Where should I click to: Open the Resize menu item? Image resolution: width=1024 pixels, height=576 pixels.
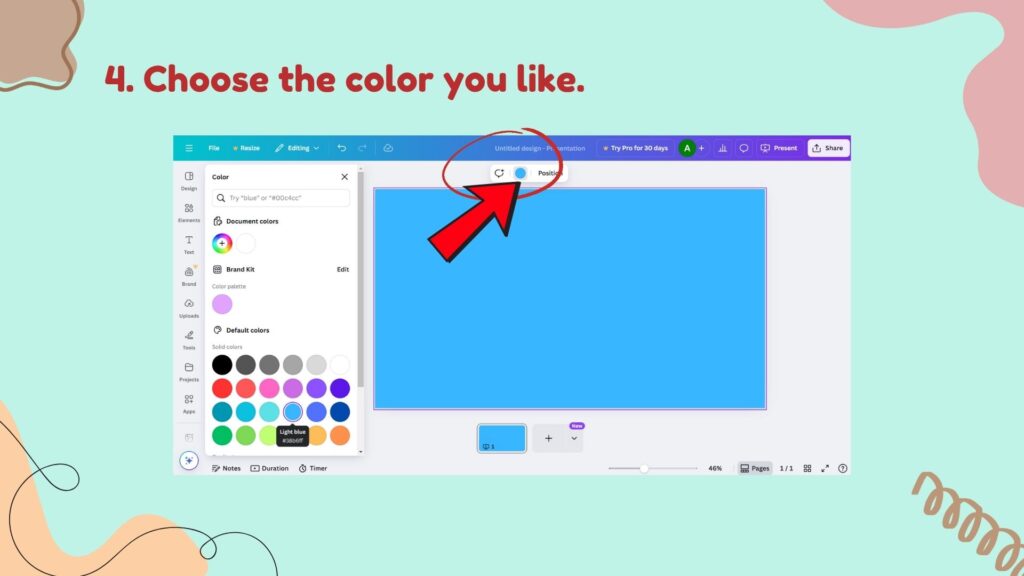(246, 148)
